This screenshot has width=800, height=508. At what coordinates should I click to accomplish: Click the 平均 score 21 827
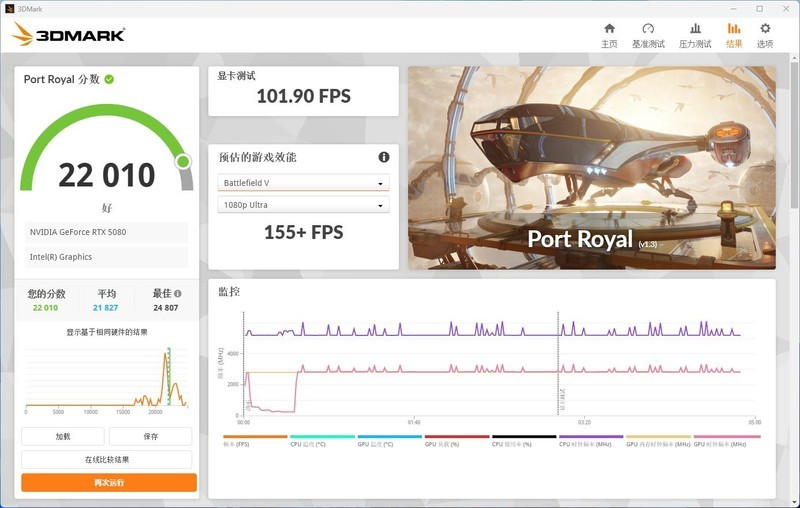coord(106,308)
